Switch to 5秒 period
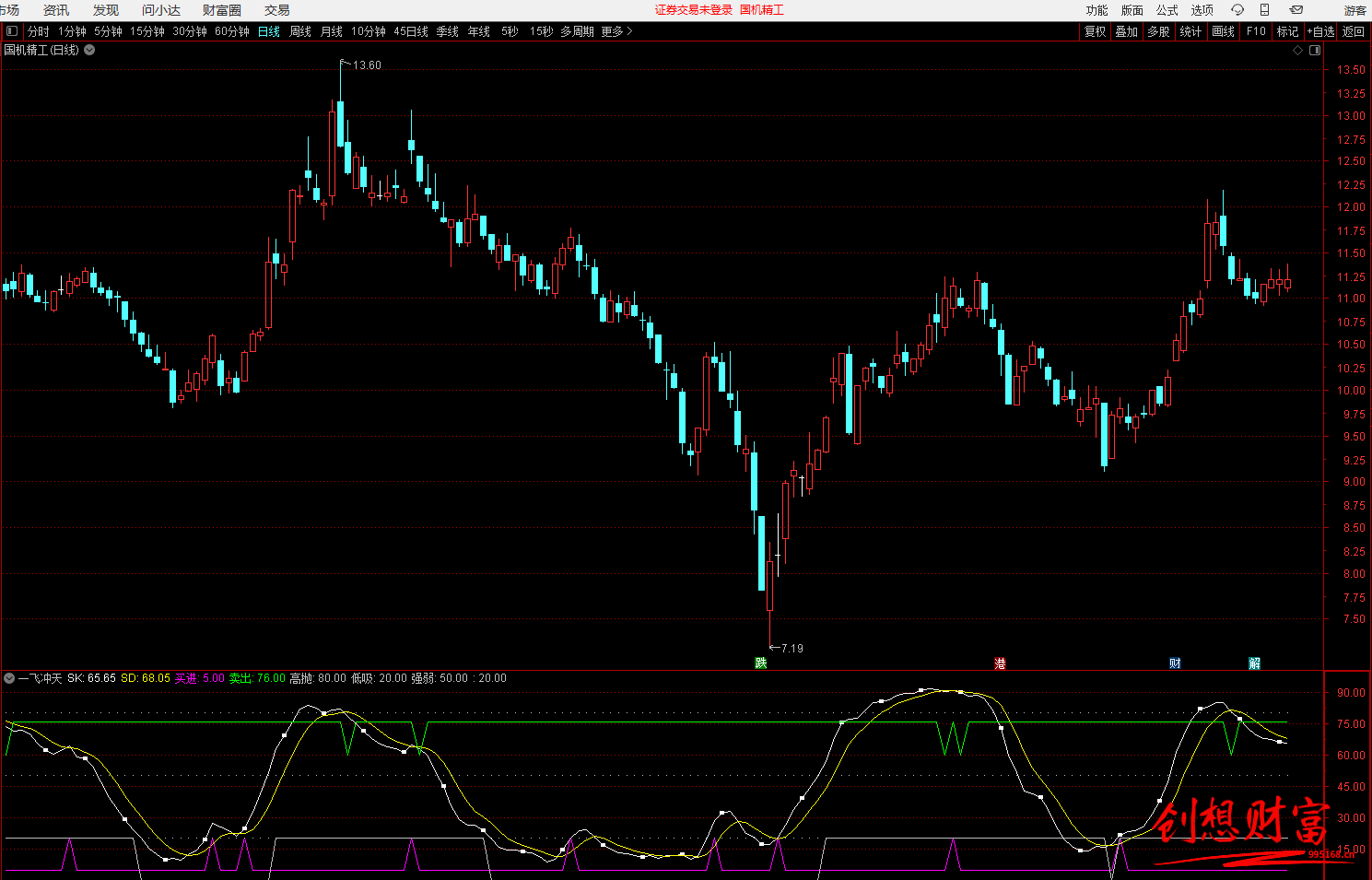 [x=510, y=31]
